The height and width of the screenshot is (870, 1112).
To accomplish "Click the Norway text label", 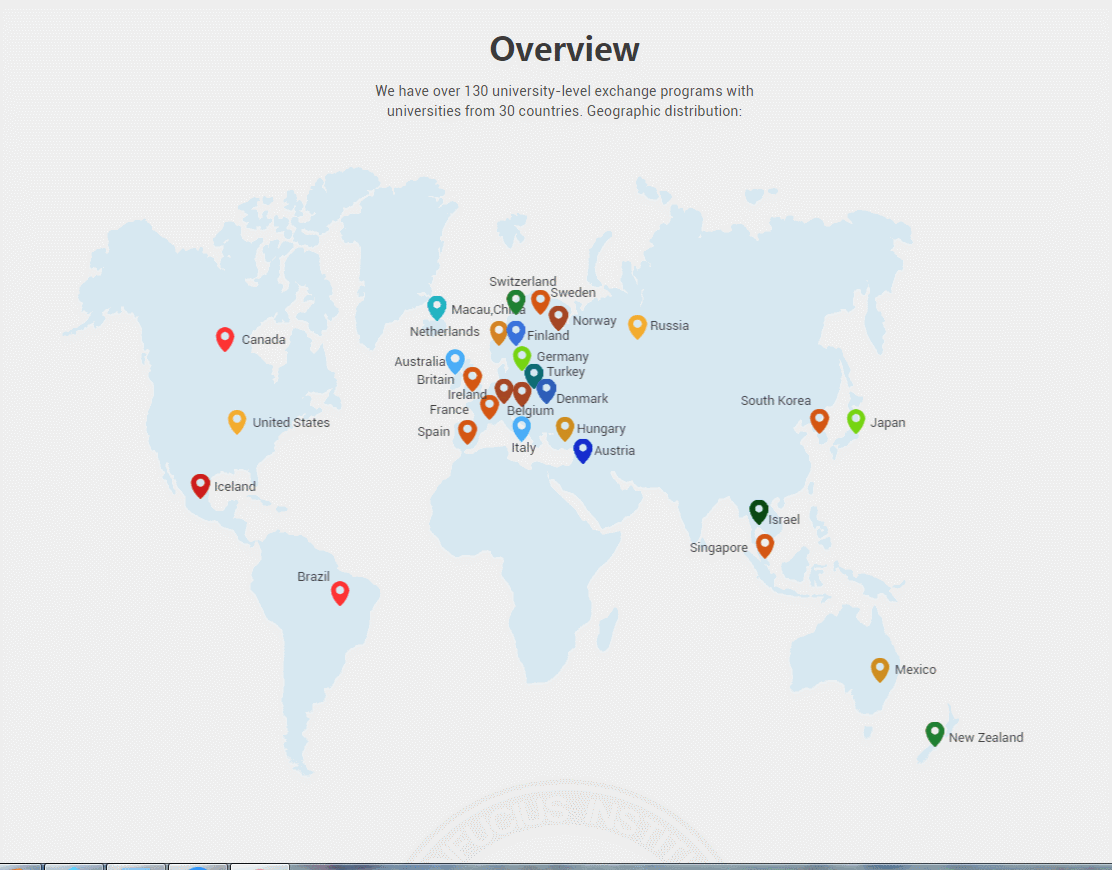I will point(594,321).
